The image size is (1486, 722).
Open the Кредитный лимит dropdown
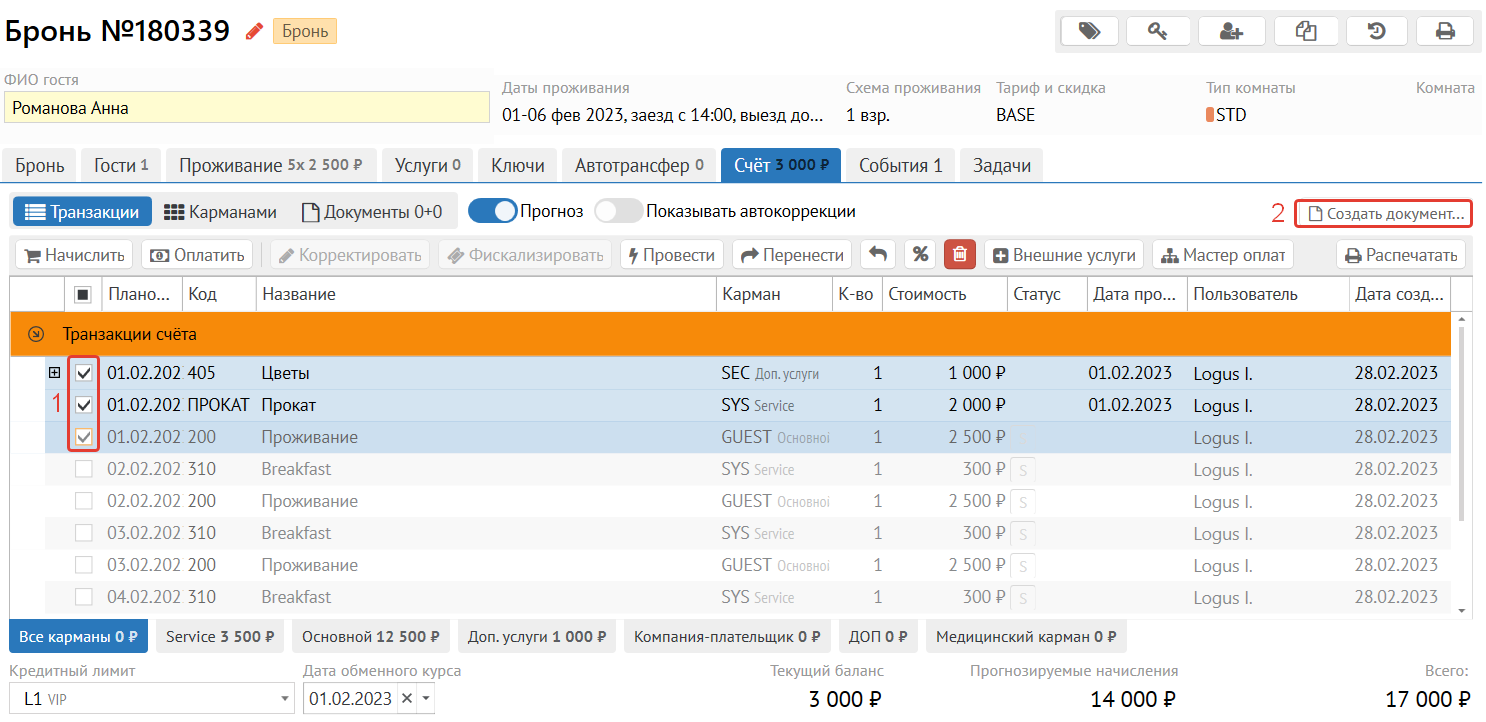(286, 699)
